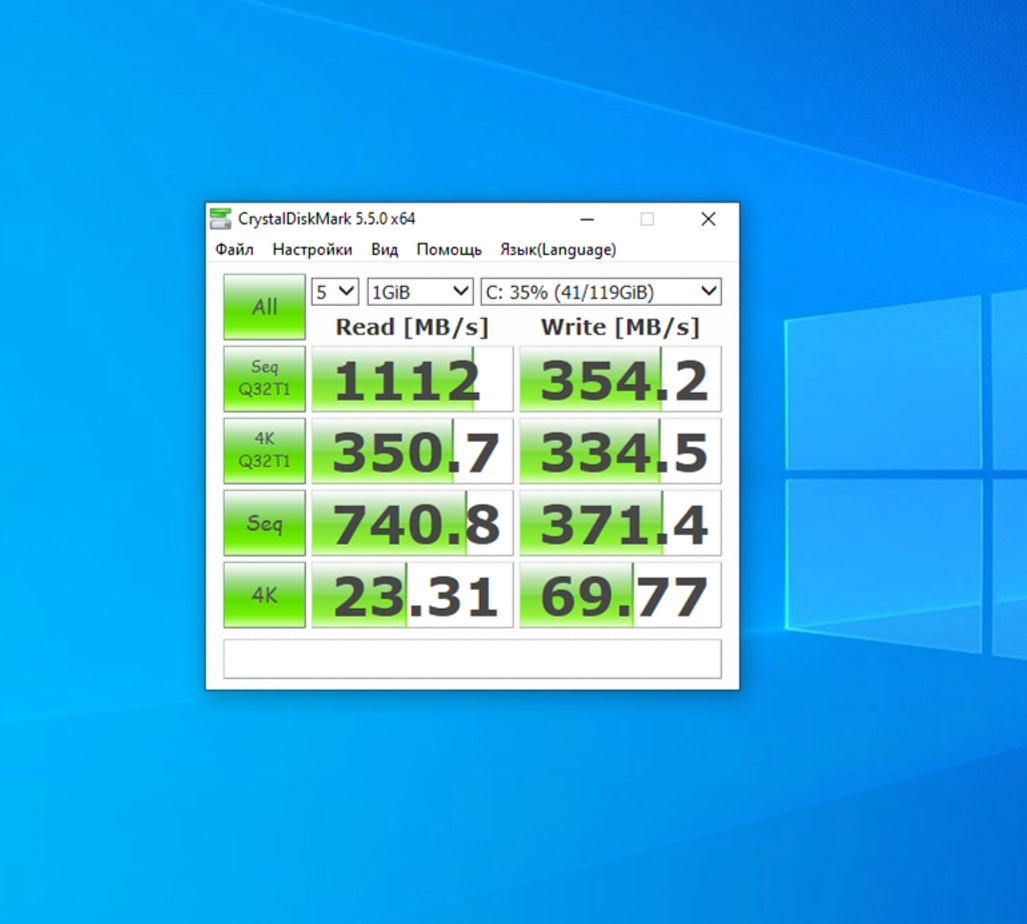This screenshot has height=924, width=1027.
Task: Click the Write [MB/s] column header
Action: (620, 327)
